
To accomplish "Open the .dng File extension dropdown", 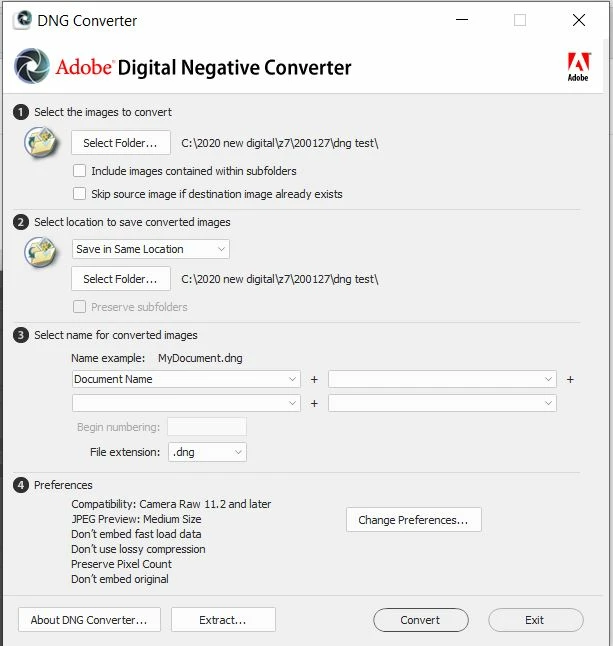I will (207, 452).
